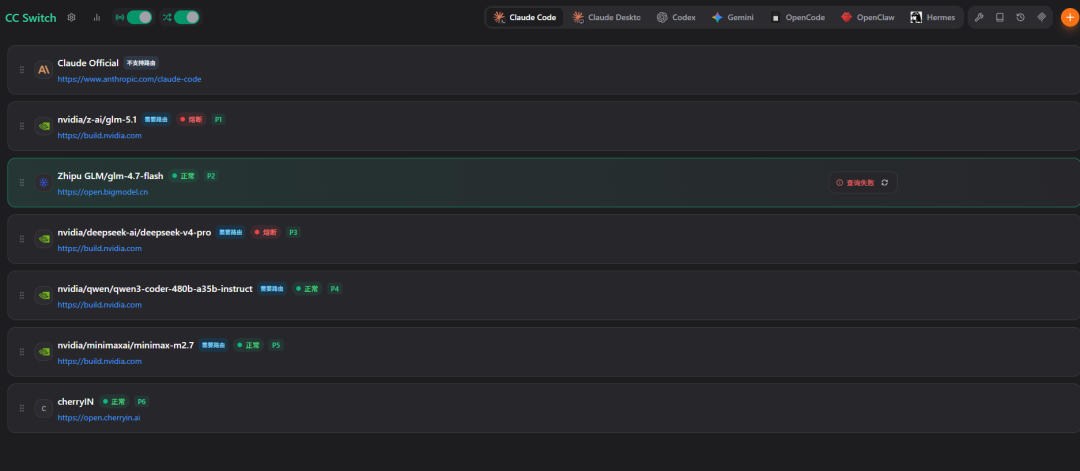Click the 查询失败 status label
Image resolution: width=1080 pixels, height=471 pixels.
(x=860, y=182)
